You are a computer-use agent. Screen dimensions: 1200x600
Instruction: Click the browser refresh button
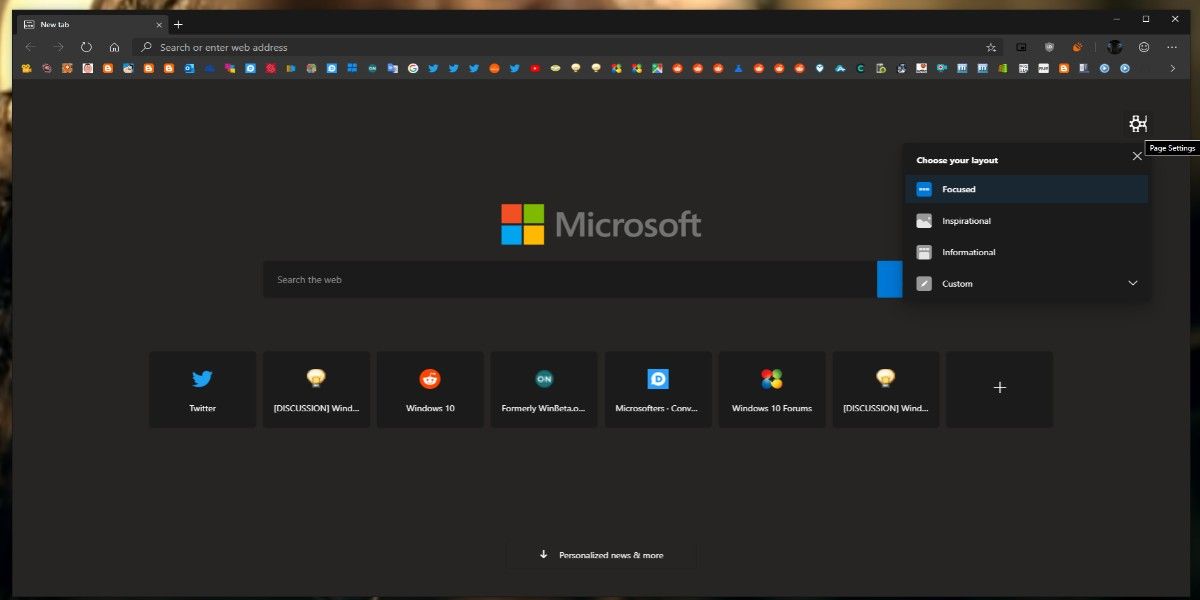pyautogui.click(x=86, y=47)
